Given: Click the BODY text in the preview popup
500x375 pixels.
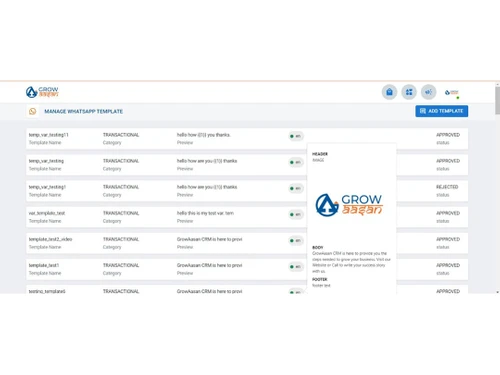Looking at the screenshot, I should [351, 262].
